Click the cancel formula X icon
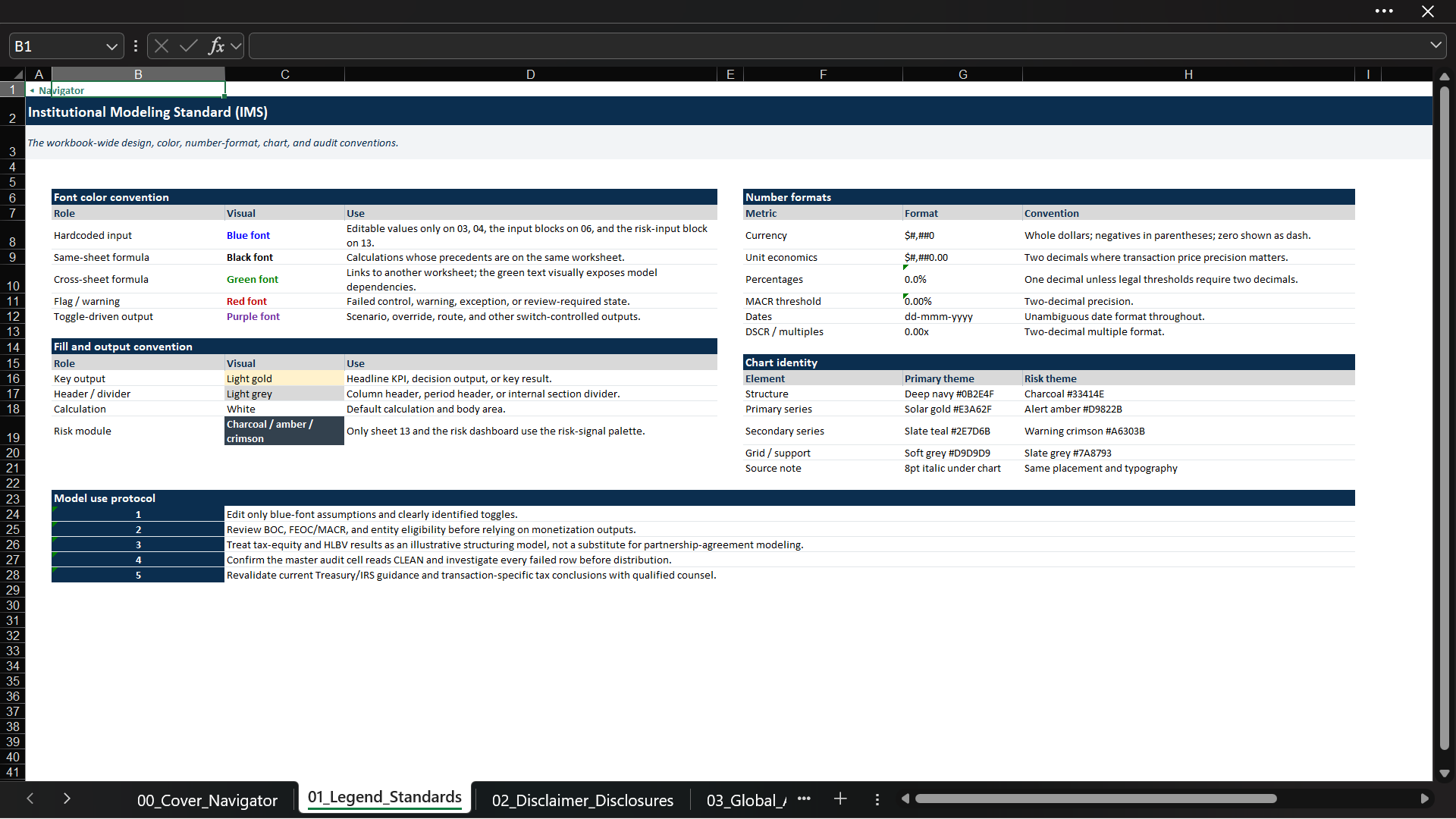1456x819 pixels. (162, 46)
